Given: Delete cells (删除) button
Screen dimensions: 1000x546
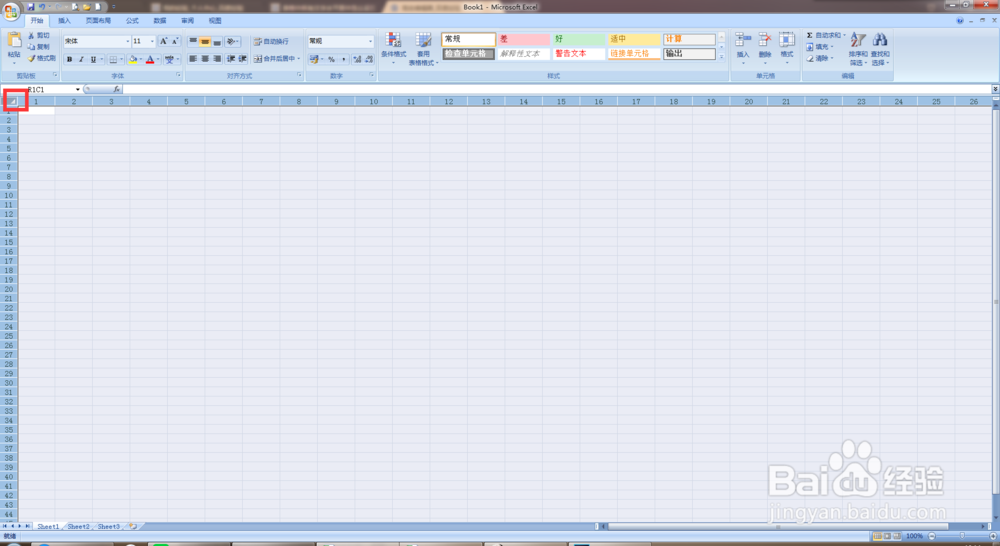Looking at the screenshot, I should 765,48.
